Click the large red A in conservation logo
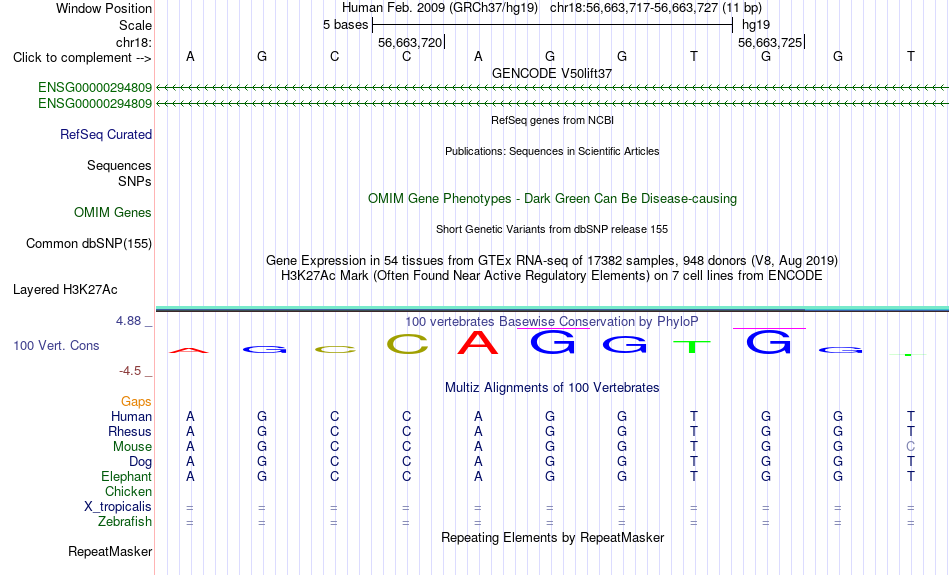This screenshot has width=950, height=575. pyautogui.click(x=478, y=343)
